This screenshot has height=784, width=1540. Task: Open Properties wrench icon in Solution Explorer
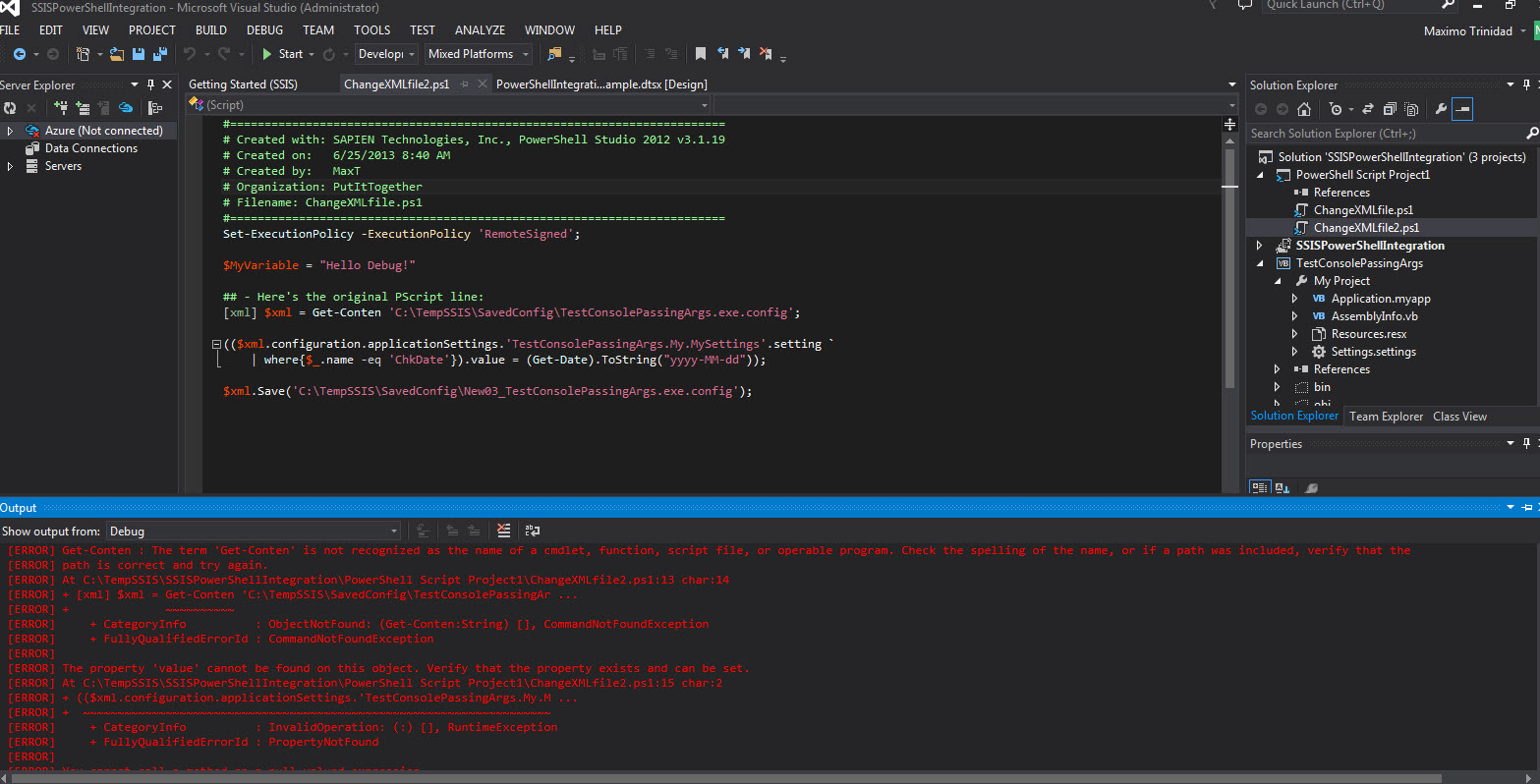tap(1441, 109)
